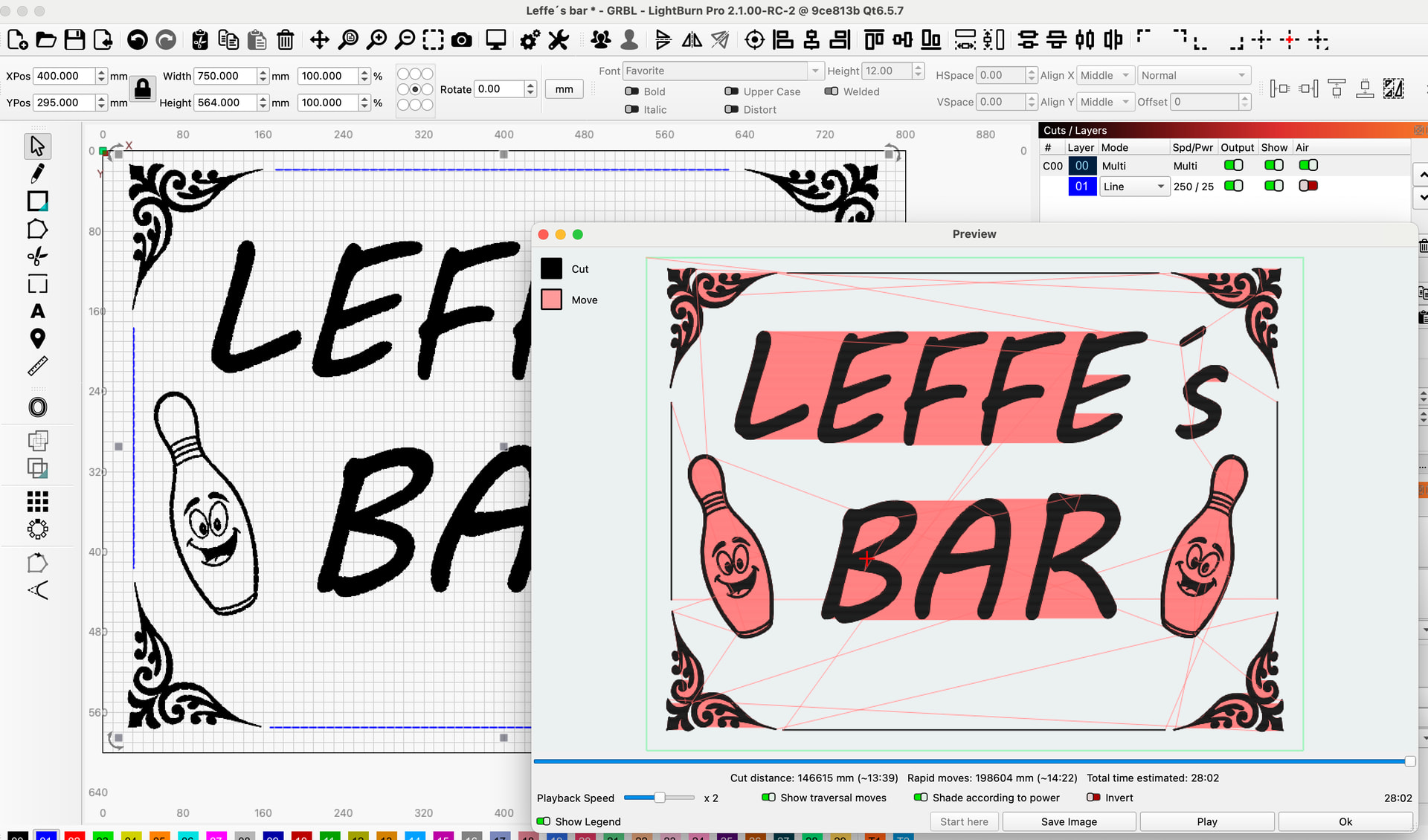This screenshot has height=840, width=1428.
Task: Toggle Air assist for layer 01
Action: point(1308,186)
